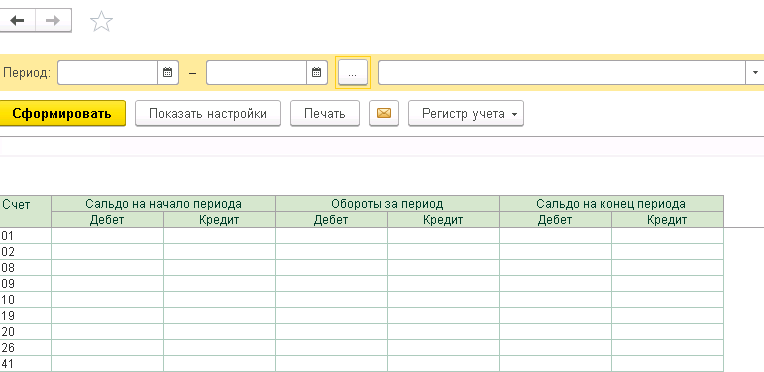The width and height of the screenshot is (764, 372).
Task: Focus the period start date field
Action: point(108,73)
